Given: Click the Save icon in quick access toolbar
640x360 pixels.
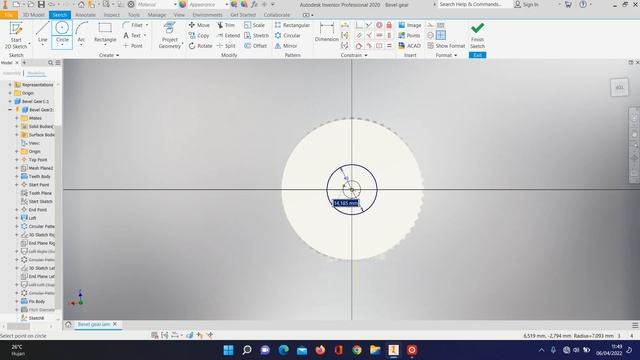Looking at the screenshot, I should (x=41, y=4).
